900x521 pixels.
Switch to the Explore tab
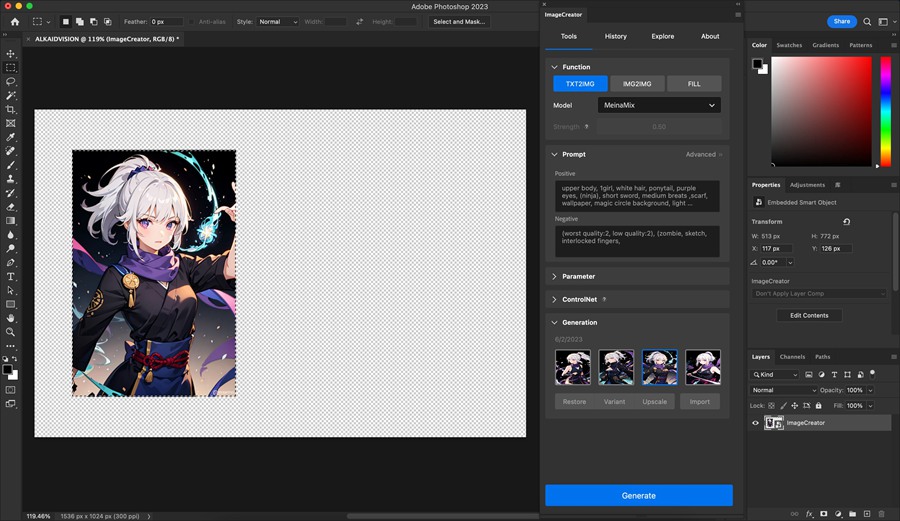662,36
